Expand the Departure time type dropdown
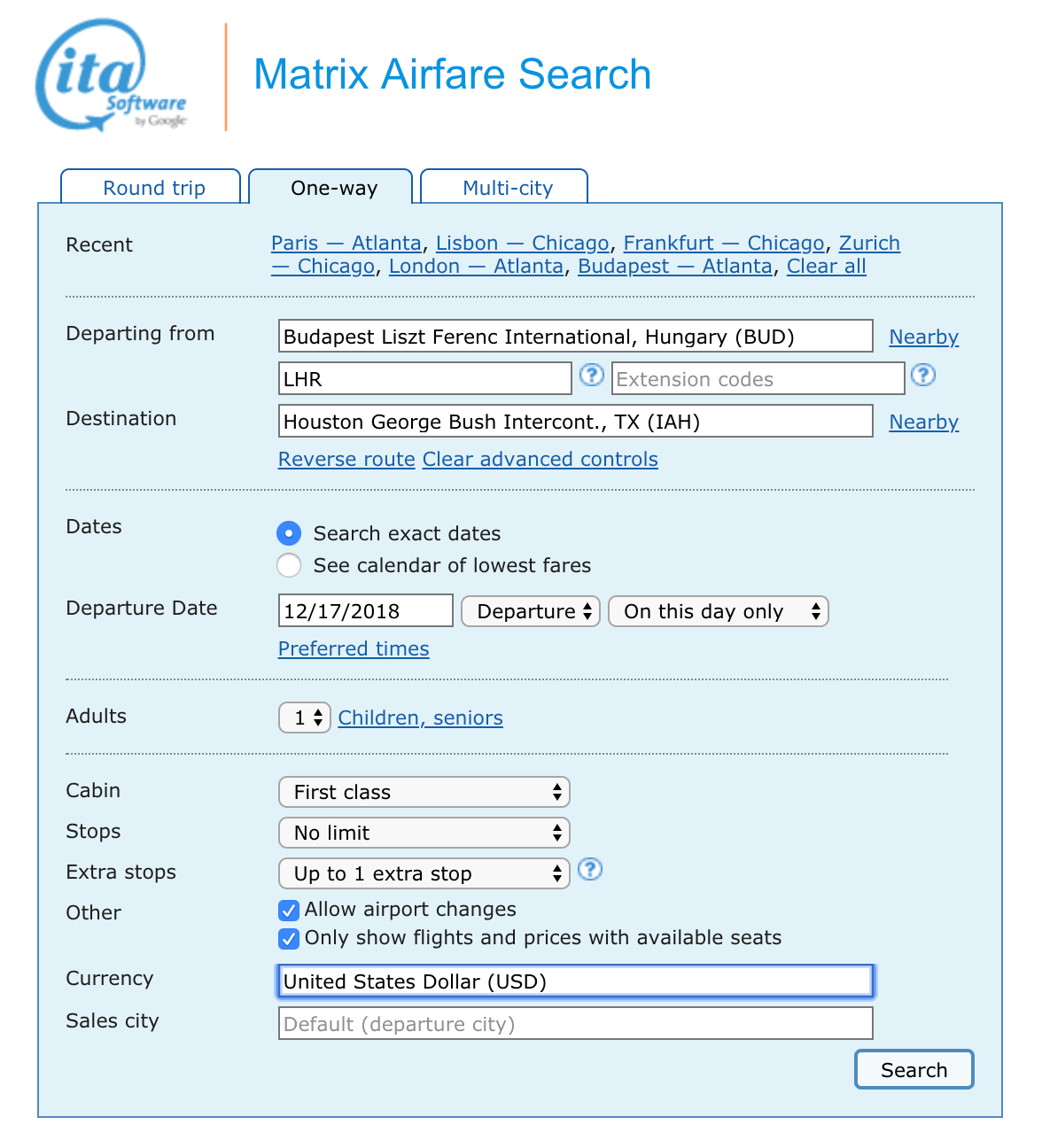The height and width of the screenshot is (1148, 1042). [531, 611]
